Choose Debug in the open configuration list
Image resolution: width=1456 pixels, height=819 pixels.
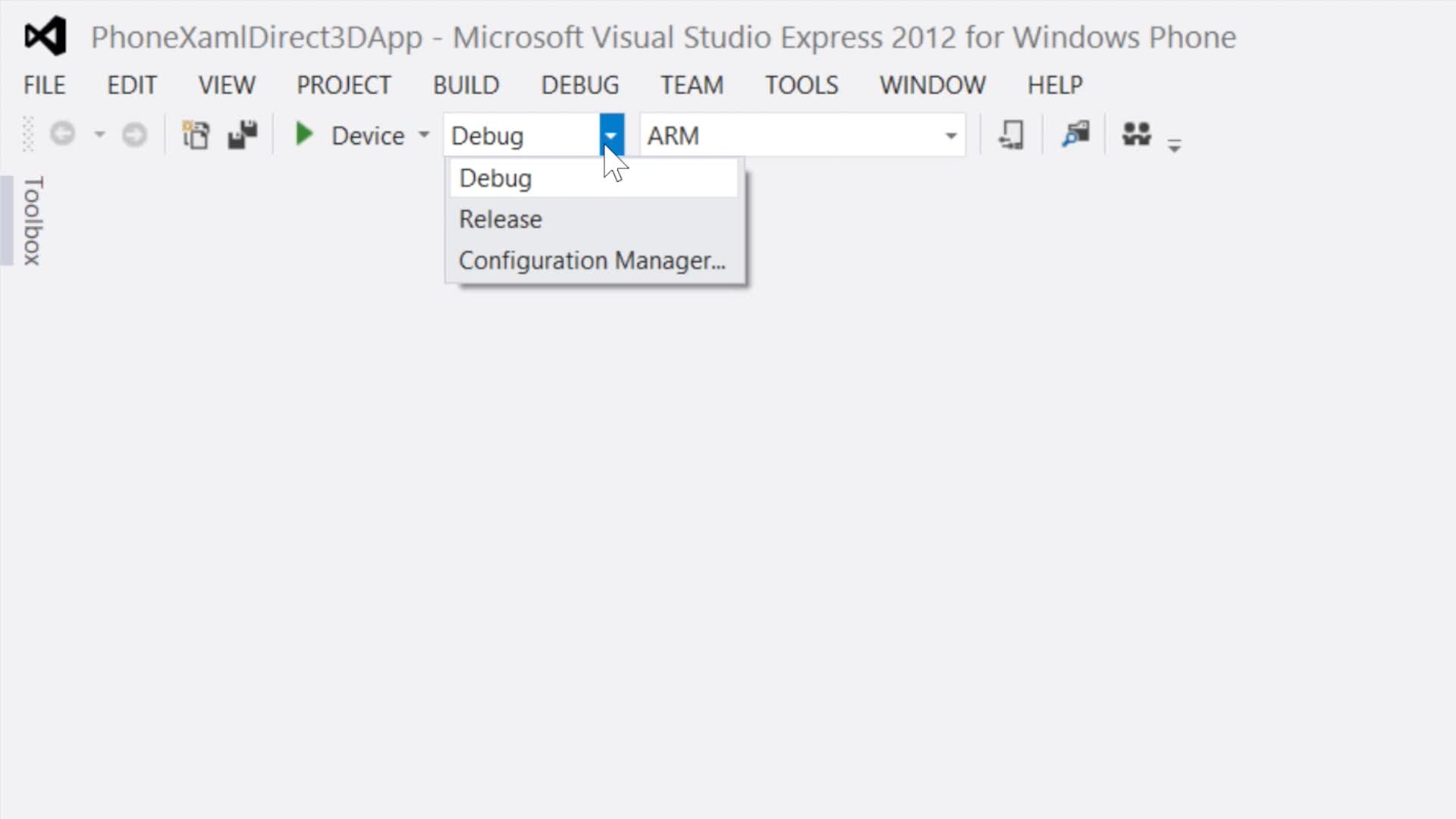(x=494, y=177)
